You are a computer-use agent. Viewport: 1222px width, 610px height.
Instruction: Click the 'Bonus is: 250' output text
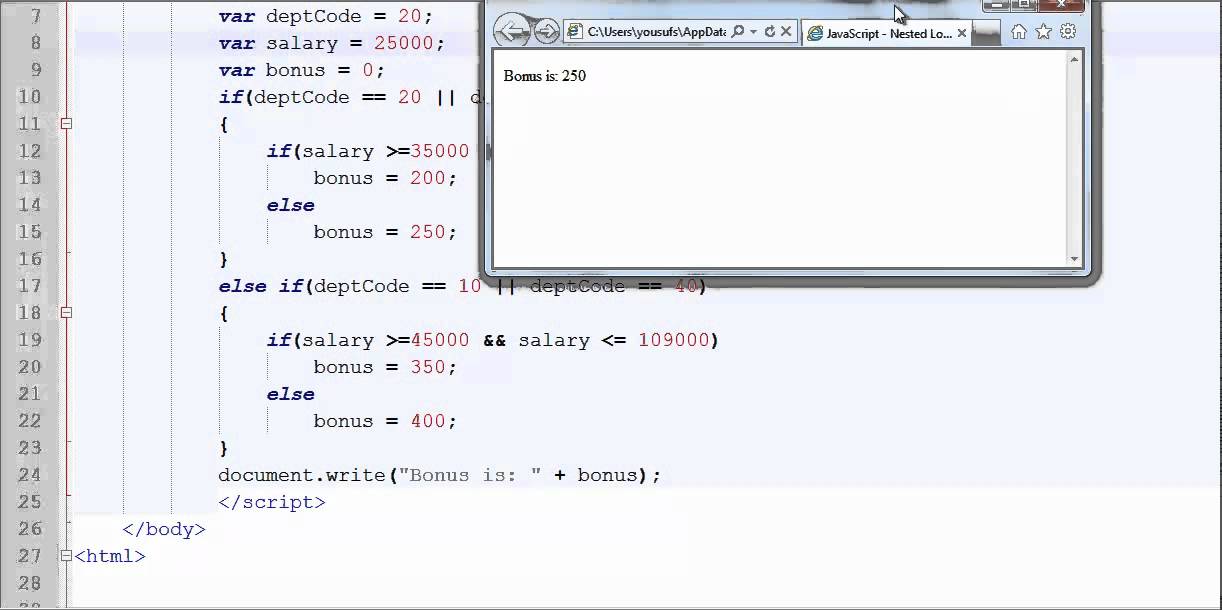pos(545,76)
